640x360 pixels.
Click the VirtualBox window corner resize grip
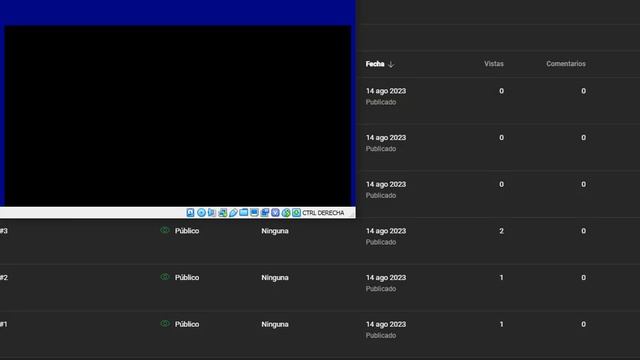pyautogui.click(x=351, y=213)
